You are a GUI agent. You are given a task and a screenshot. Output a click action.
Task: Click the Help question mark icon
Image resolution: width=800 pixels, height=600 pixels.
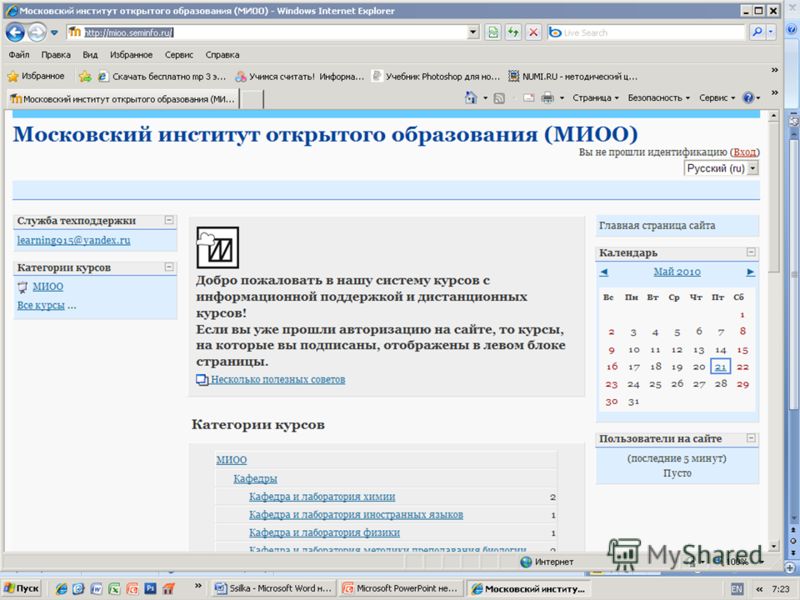(x=748, y=97)
